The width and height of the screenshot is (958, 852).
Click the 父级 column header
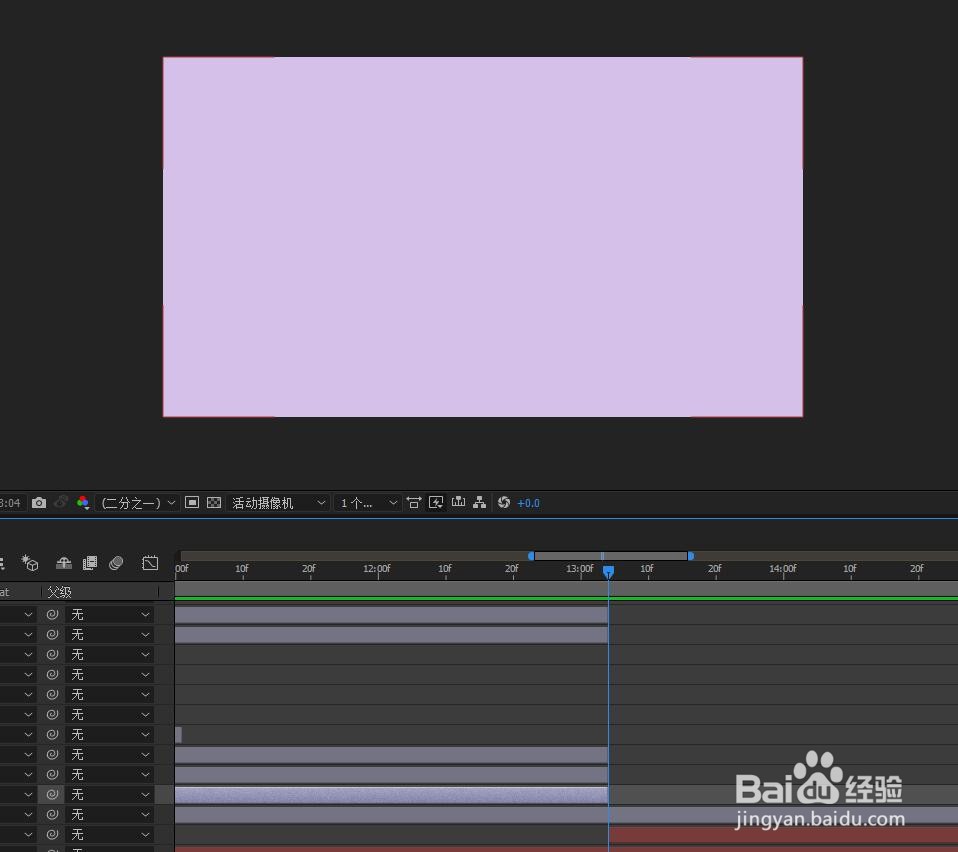pyautogui.click(x=59, y=592)
